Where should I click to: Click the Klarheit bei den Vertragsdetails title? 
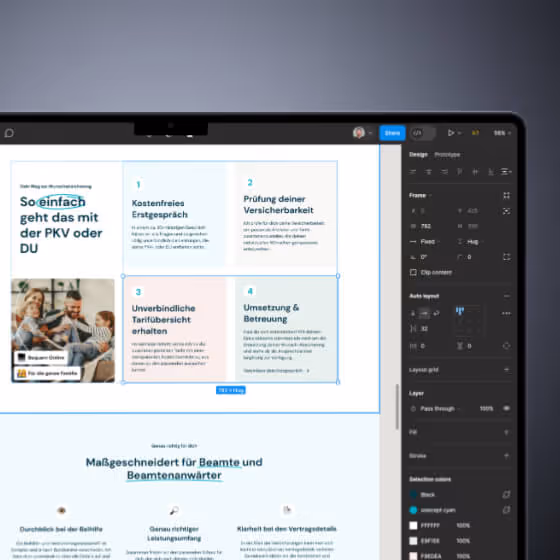(287, 529)
